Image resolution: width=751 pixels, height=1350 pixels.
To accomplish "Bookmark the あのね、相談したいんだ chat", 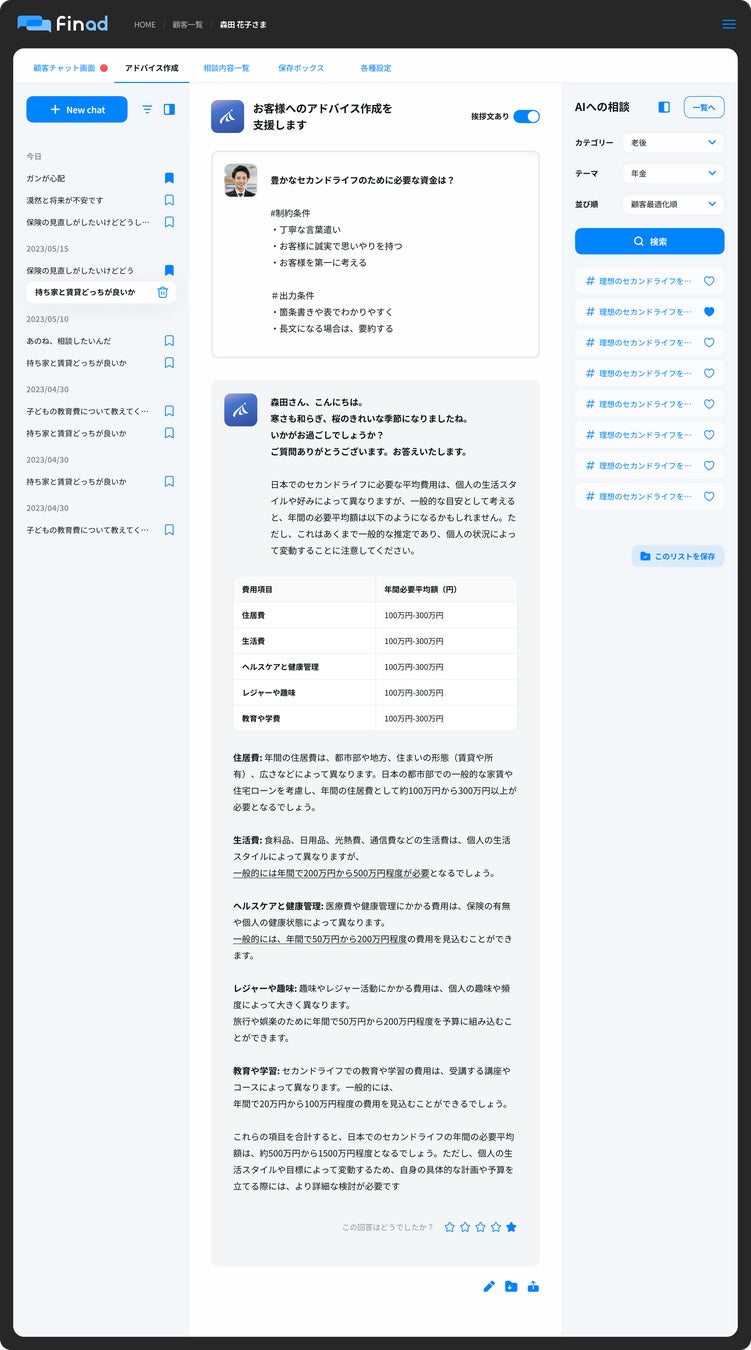I will [169, 341].
